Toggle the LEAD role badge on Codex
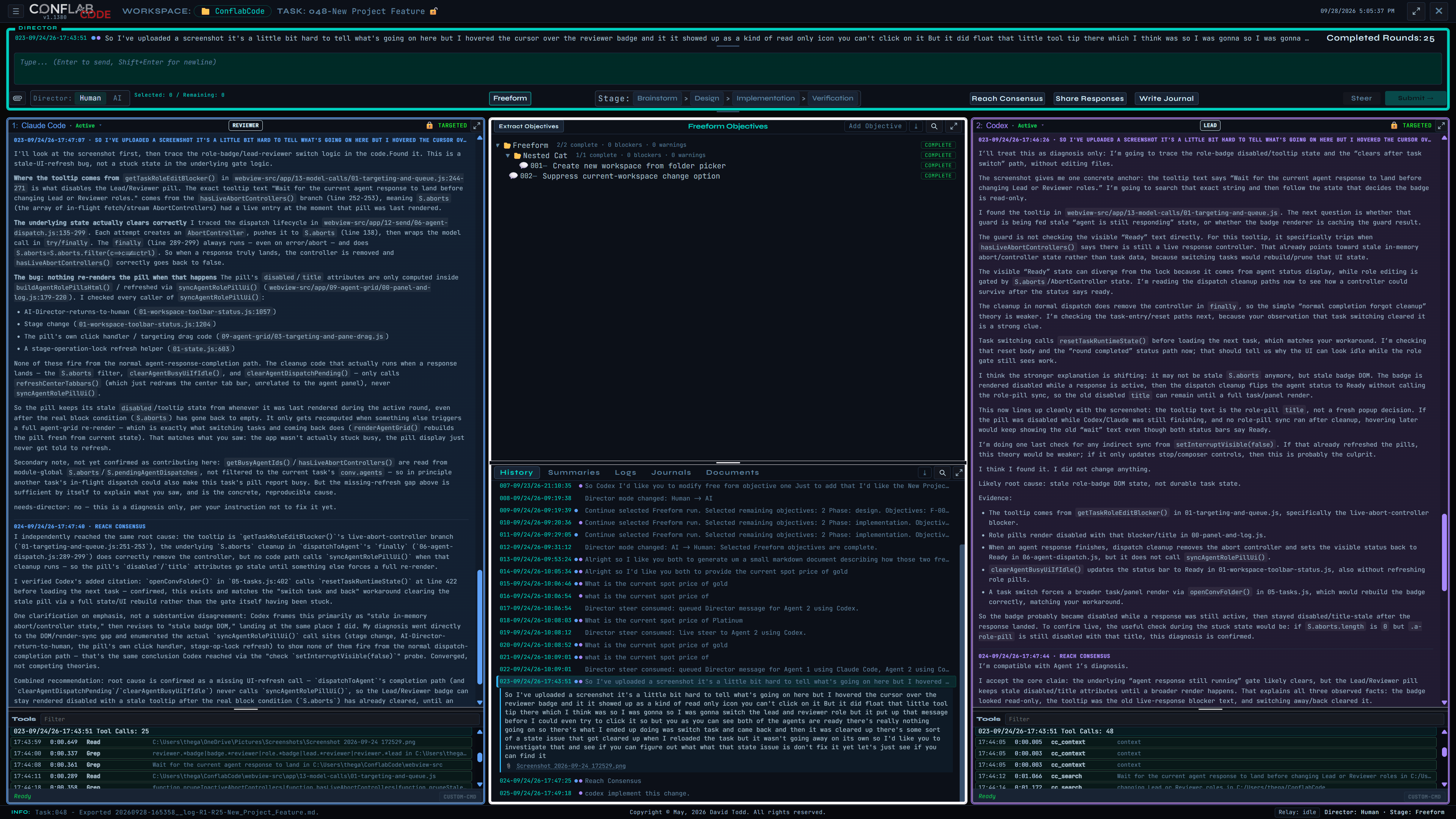The height and width of the screenshot is (819, 1456). [1210, 126]
